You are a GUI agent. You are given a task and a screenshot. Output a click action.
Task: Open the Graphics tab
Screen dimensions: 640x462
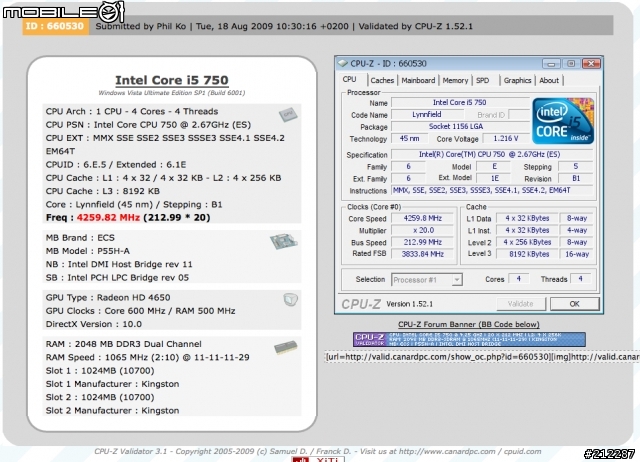point(517,80)
